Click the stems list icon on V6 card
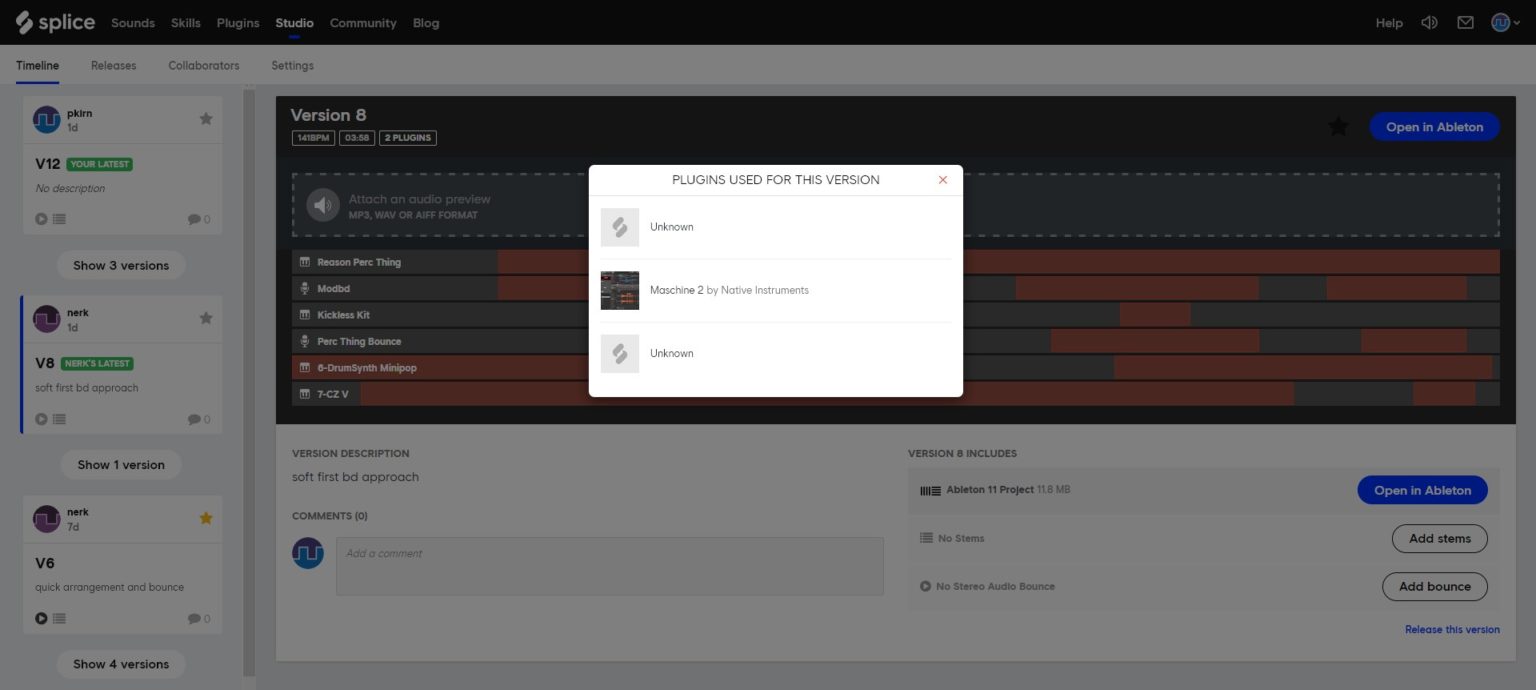 tap(60, 619)
